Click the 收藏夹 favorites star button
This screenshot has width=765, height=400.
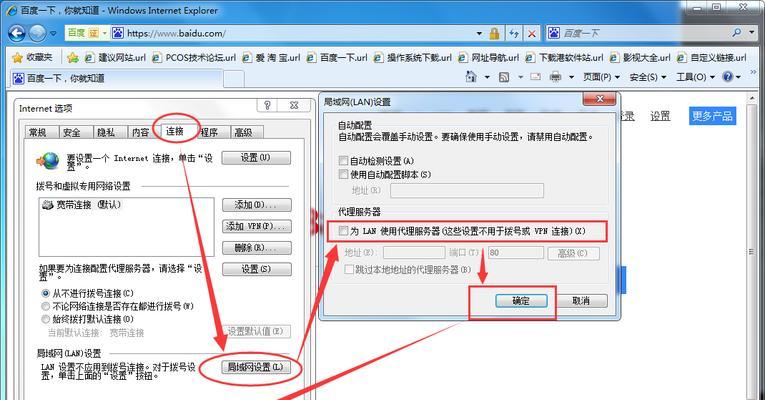pyautogui.click(x=32, y=58)
